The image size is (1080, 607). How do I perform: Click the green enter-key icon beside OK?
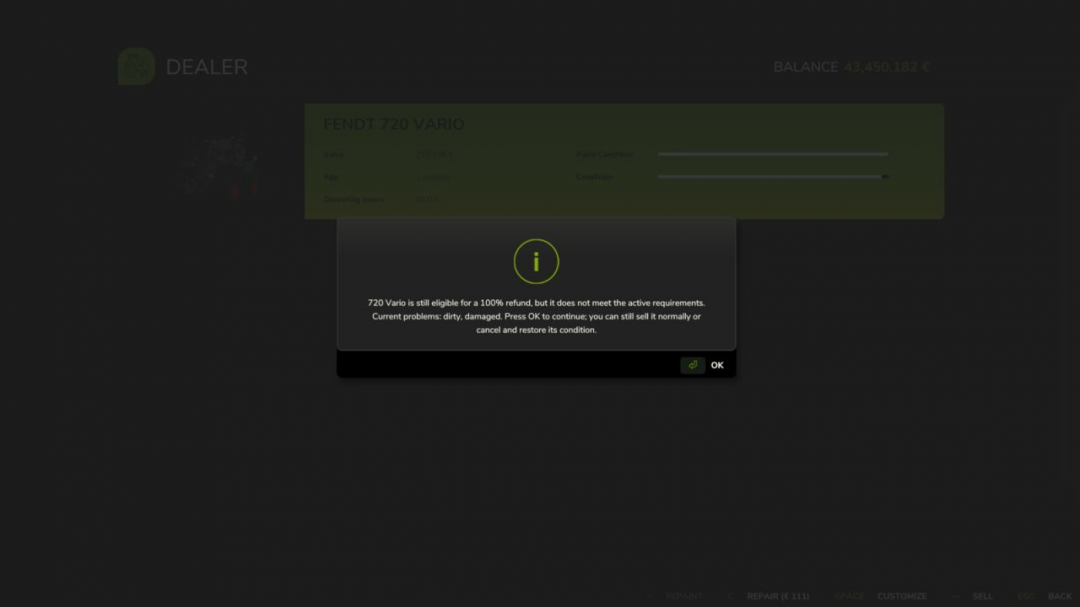[692, 365]
